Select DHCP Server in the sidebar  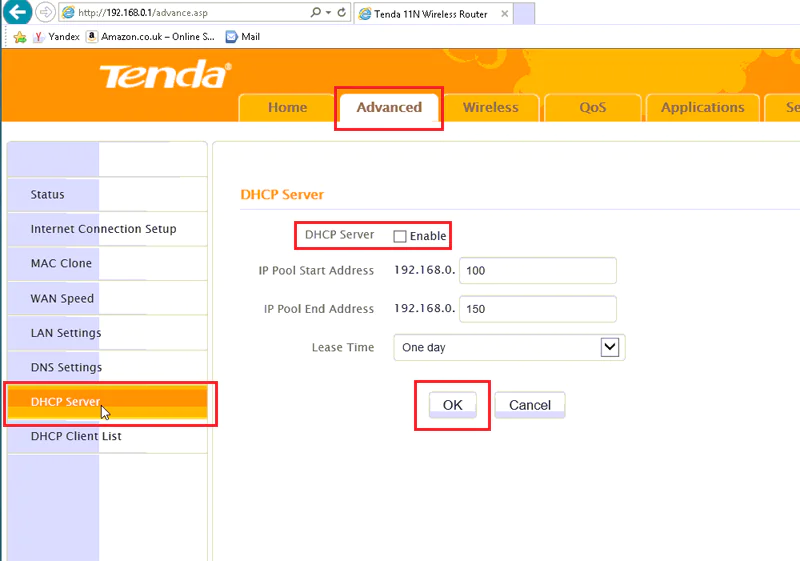107,402
